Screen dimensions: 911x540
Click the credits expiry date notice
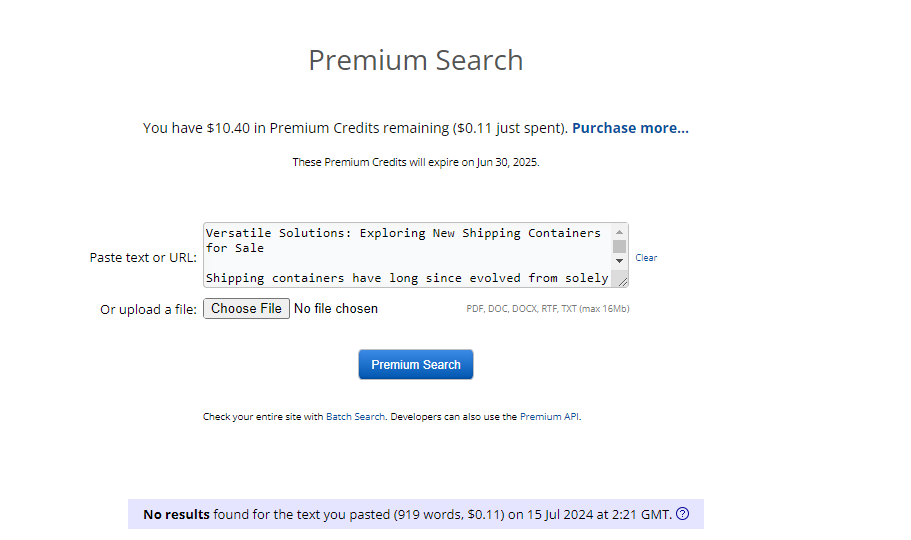pyautogui.click(x=416, y=162)
